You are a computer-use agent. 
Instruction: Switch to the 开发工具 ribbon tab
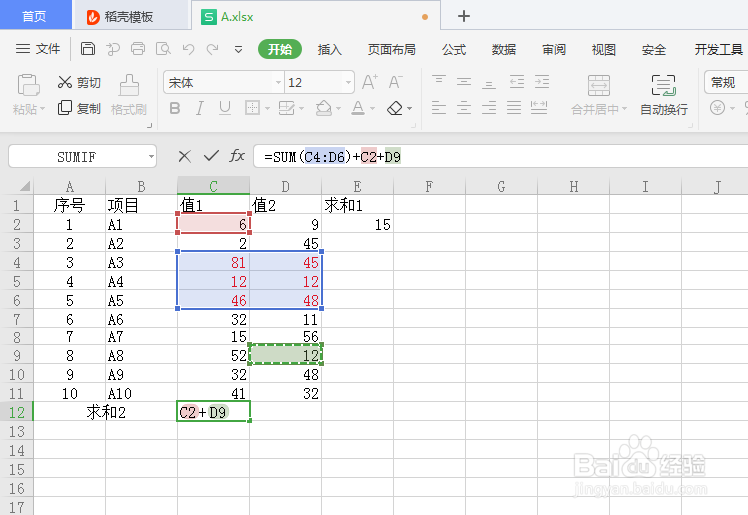click(718, 49)
